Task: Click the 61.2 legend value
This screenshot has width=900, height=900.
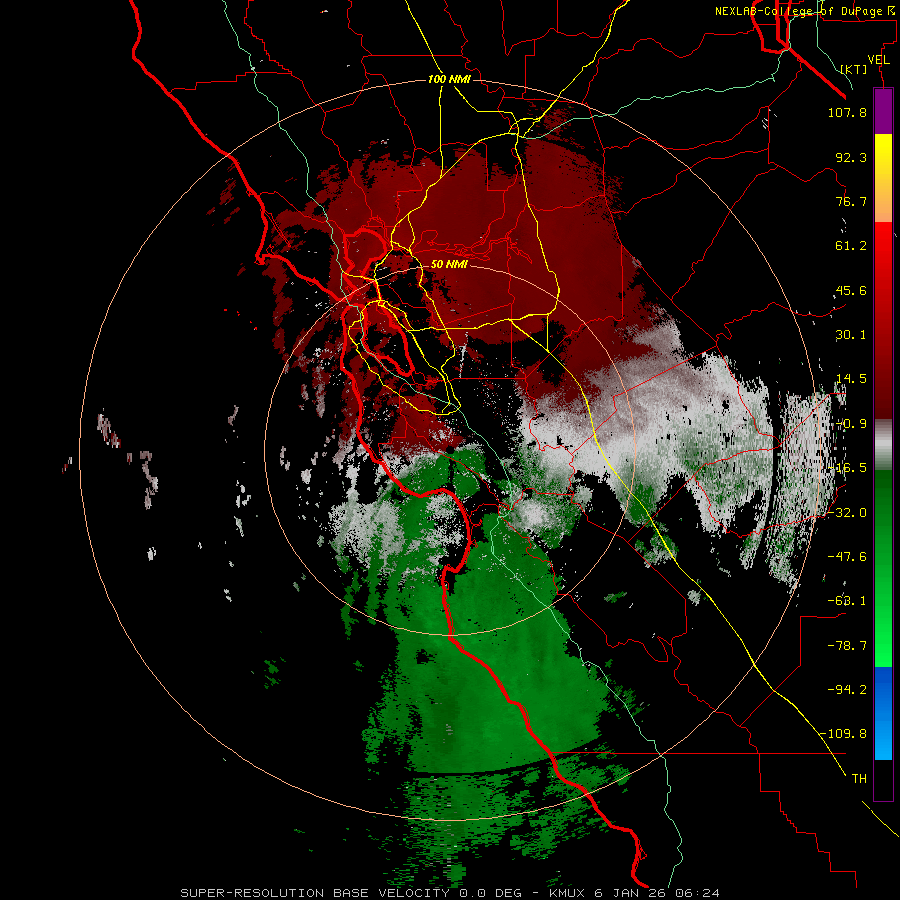Action: coord(851,246)
